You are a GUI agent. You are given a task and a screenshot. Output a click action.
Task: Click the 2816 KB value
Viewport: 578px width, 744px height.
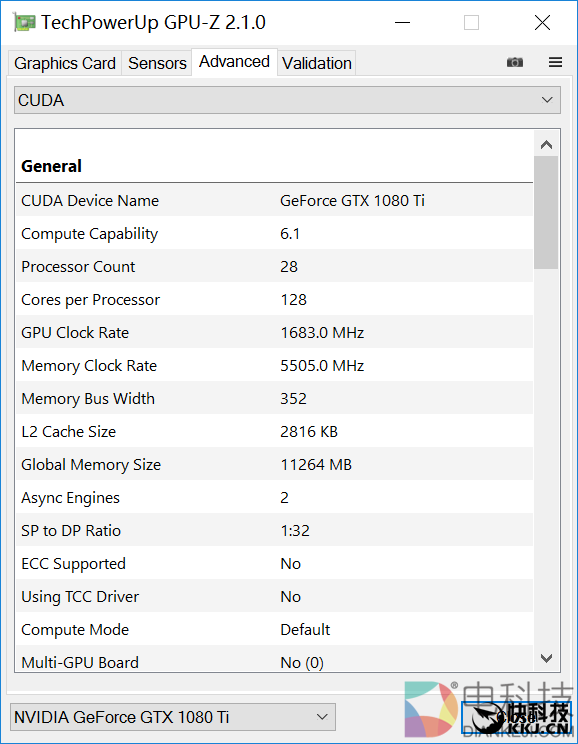(x=309, y=432)
